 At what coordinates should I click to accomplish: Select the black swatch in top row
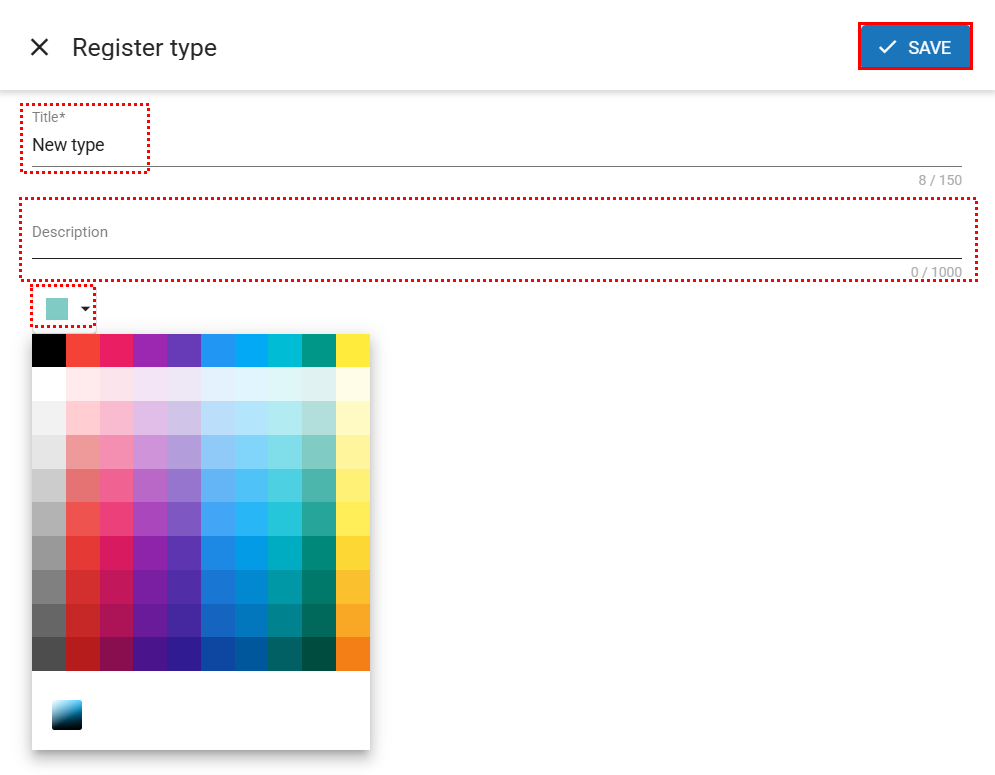point(49,351)
